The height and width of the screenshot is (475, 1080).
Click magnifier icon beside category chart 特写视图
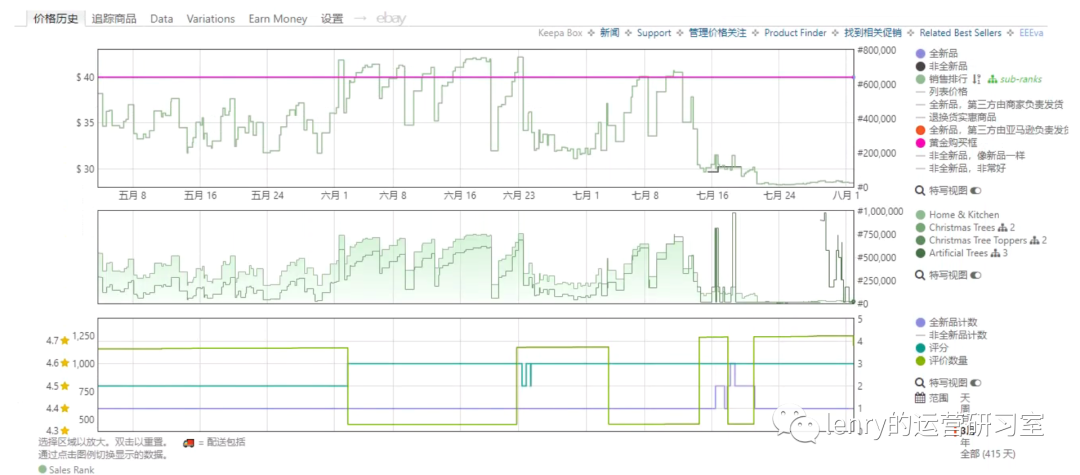(x=920, y=275)
